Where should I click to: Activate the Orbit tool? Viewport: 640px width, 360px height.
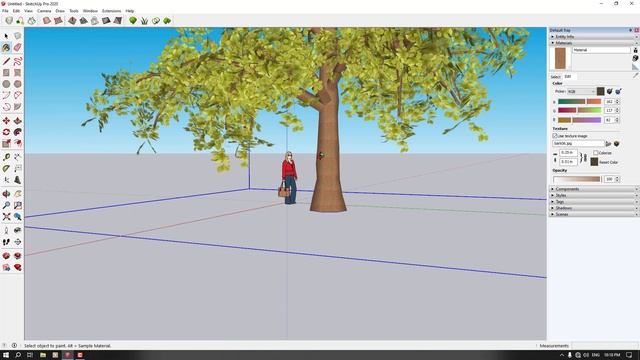point(6,194)
